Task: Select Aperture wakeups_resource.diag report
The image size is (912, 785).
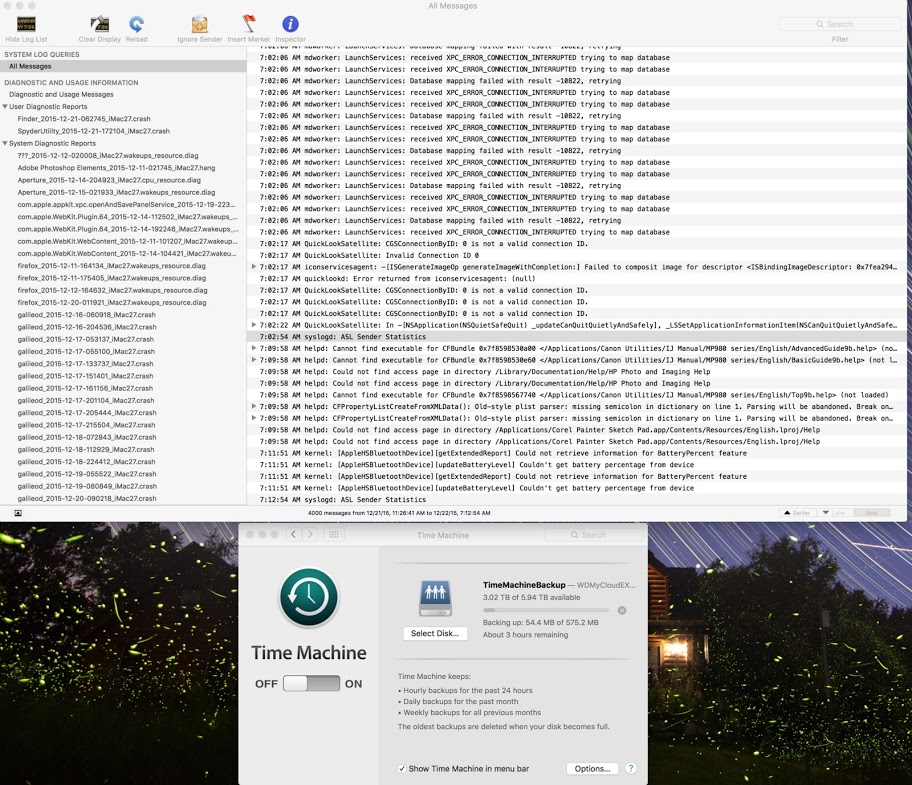Action: [x=116, y=192]
